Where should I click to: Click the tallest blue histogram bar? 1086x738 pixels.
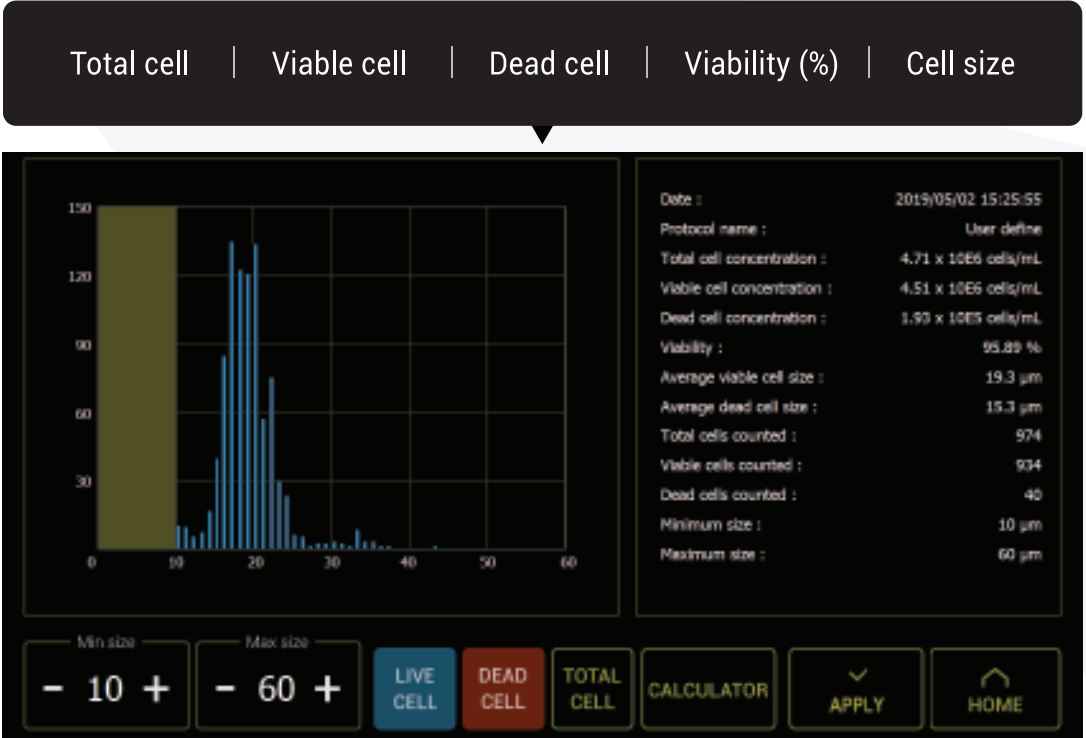point(231,395)
